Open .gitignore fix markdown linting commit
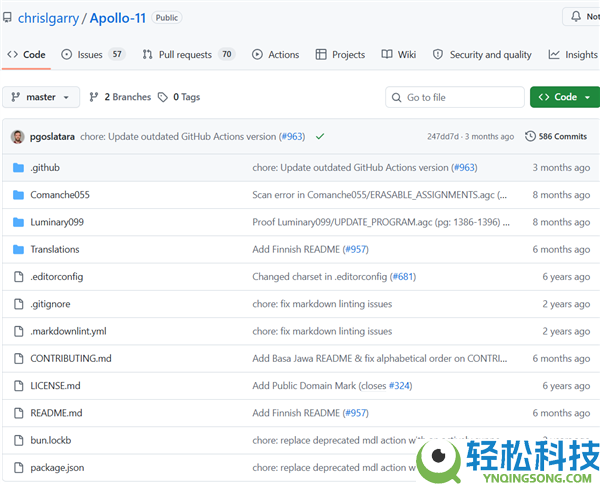This screenshot has width=600, height=484. coord(322,304)
